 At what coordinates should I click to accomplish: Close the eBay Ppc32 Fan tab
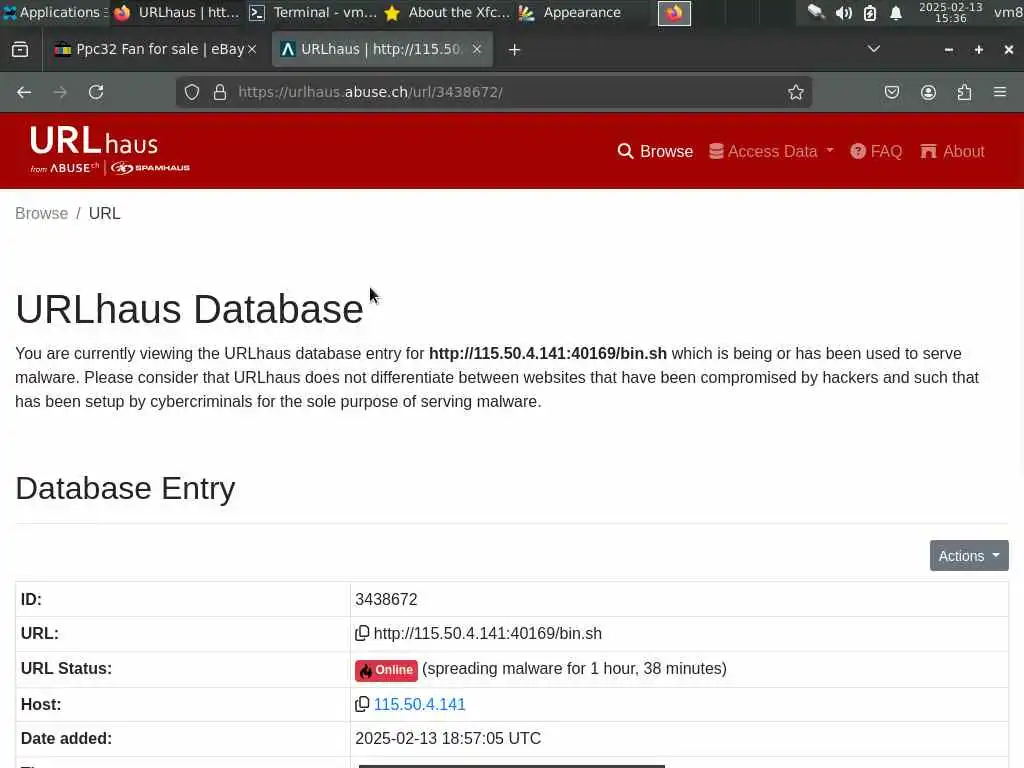252,49
